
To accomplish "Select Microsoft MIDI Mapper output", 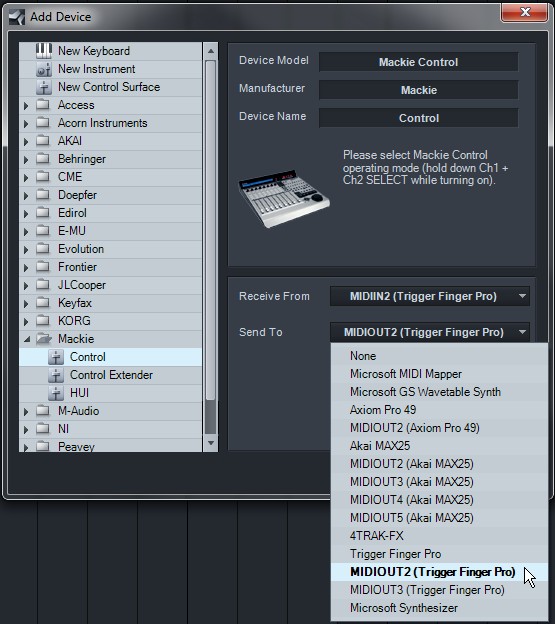I will (x=439, y=374).
